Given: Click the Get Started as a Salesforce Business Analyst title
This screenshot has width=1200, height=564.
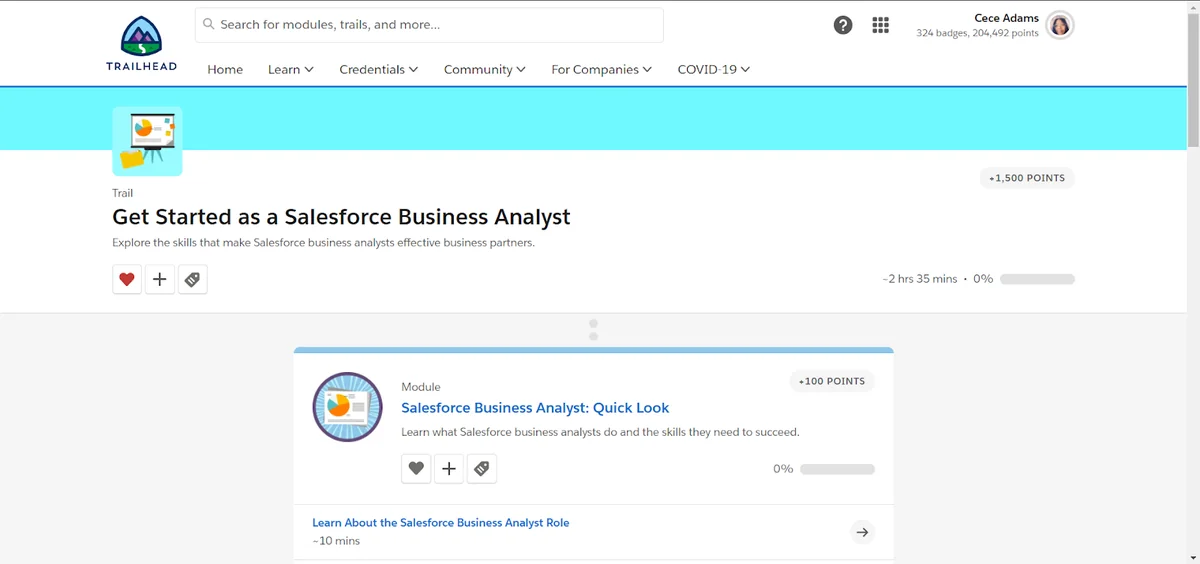Looking at the screenshot, I should pos(341,217).
